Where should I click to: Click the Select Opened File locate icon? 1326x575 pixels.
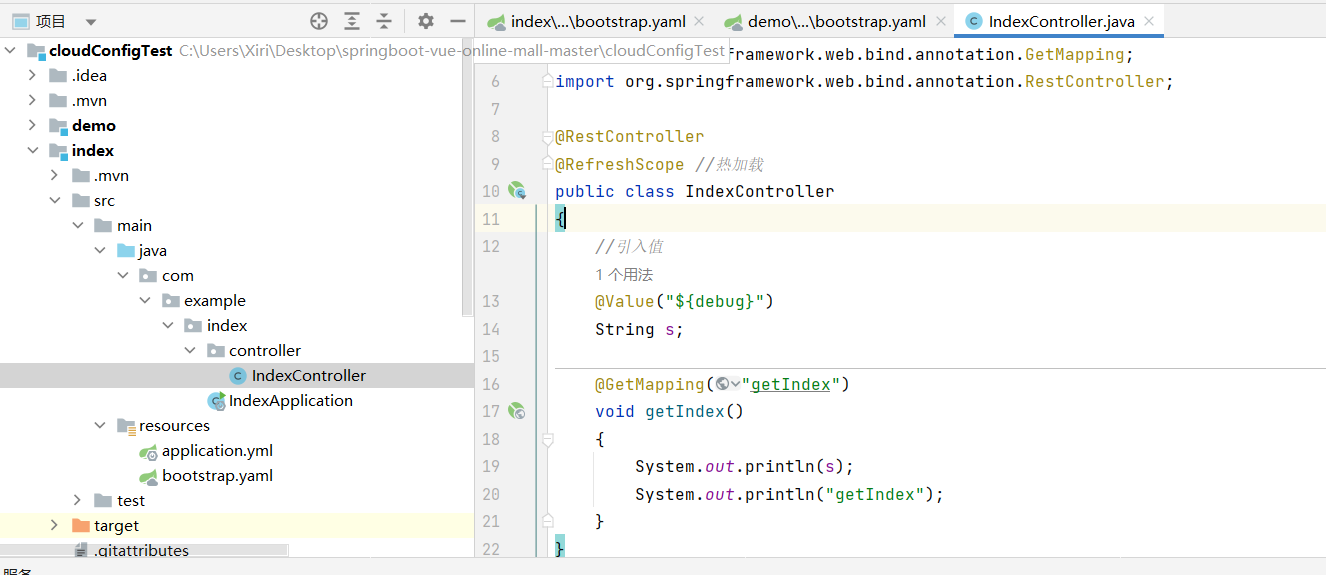(x=319, y=21)
